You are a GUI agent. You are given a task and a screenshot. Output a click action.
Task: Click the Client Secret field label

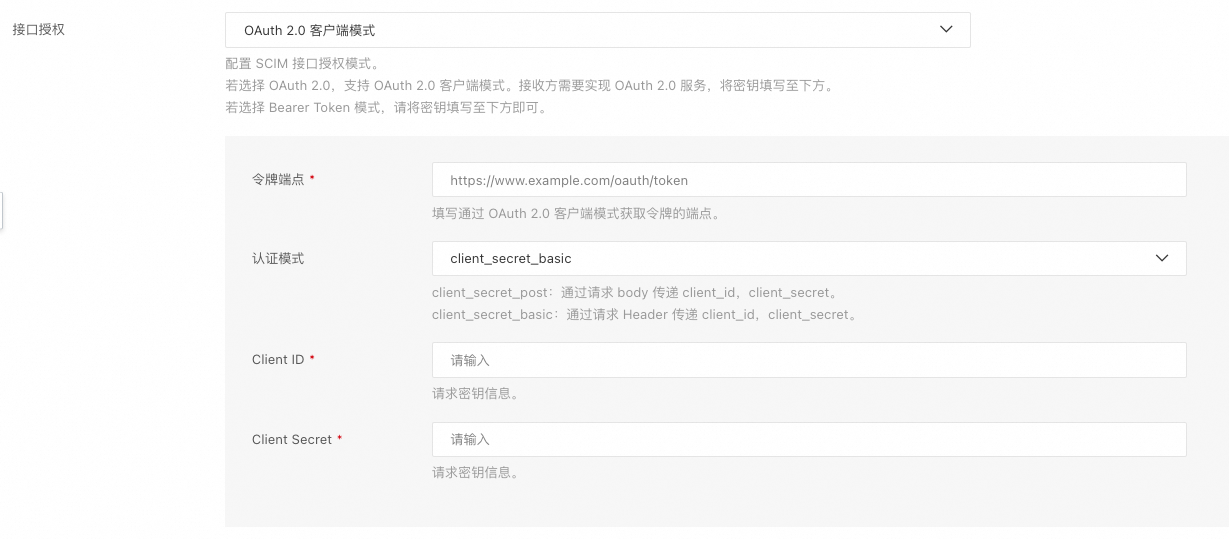[x=292, y=439]
